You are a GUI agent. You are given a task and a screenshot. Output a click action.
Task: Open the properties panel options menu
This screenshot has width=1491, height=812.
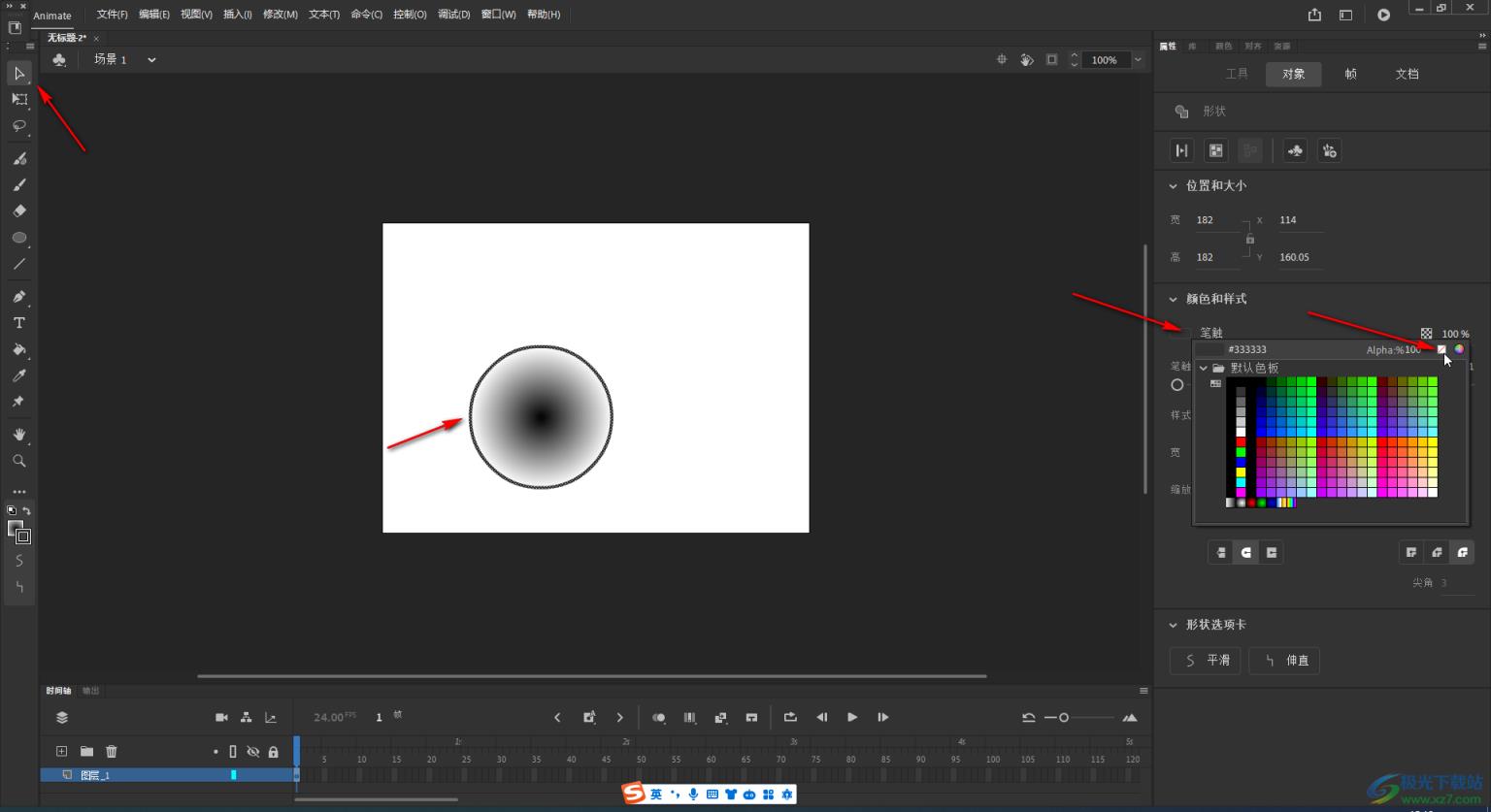click(1482, 46)
